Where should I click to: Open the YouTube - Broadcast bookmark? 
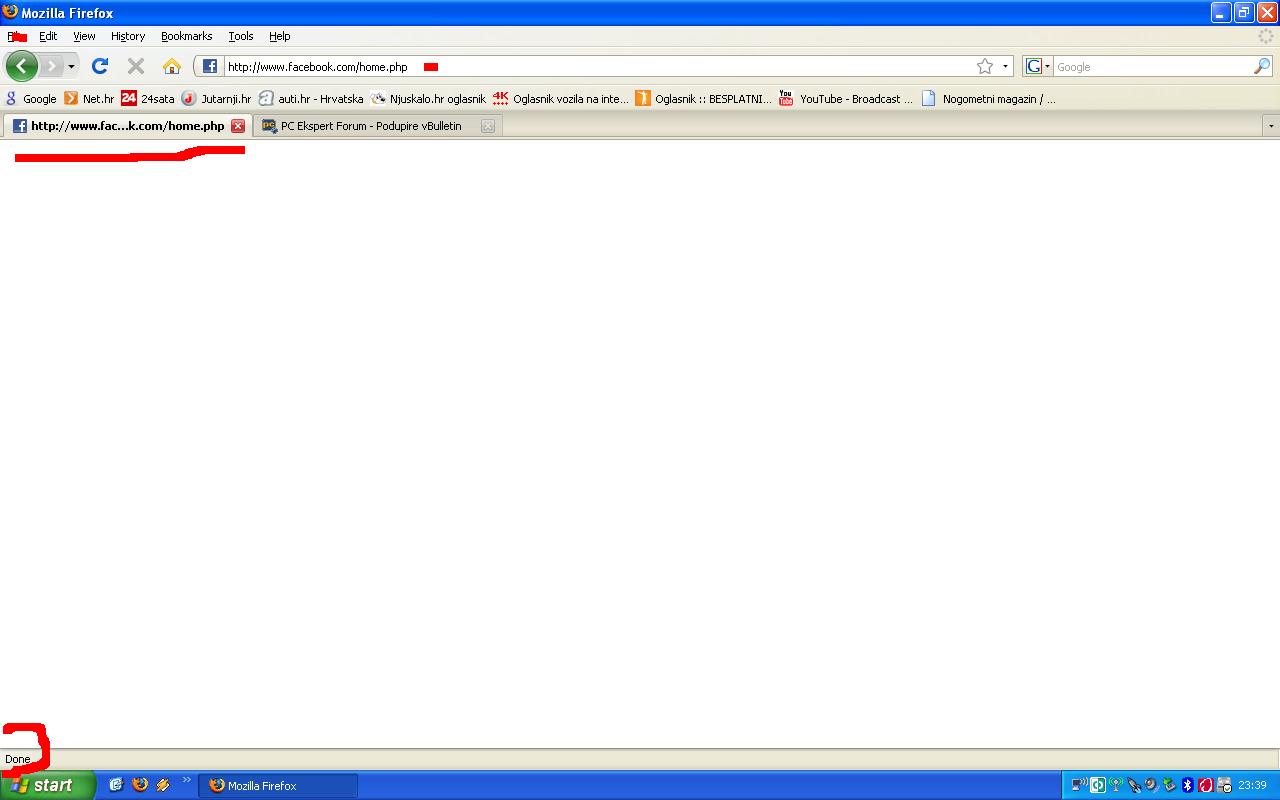click(x=846, y=99)
